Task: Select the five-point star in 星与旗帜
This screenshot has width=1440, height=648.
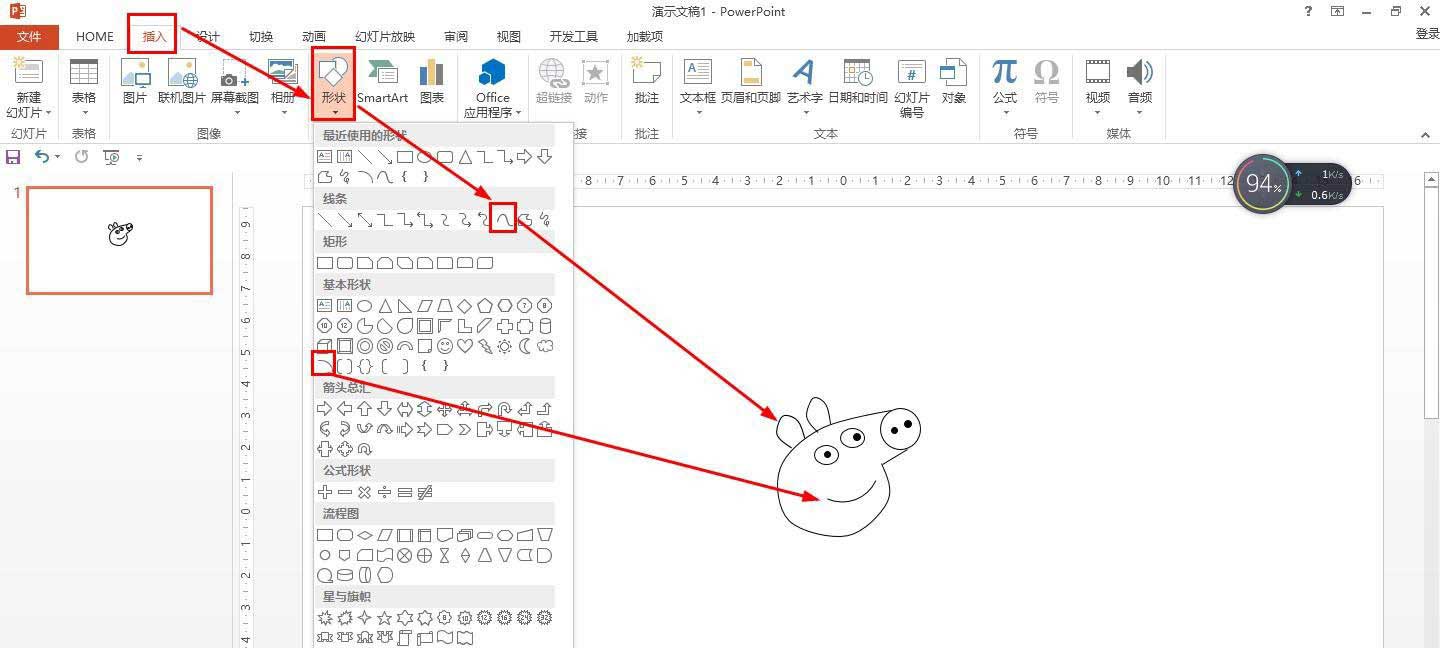Action: (385, 618)
